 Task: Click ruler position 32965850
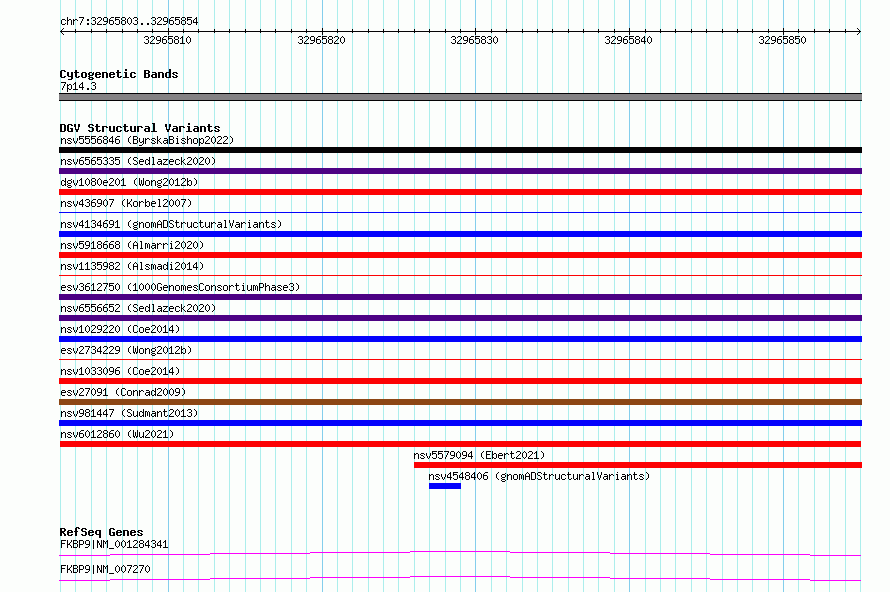click(782, 40)
